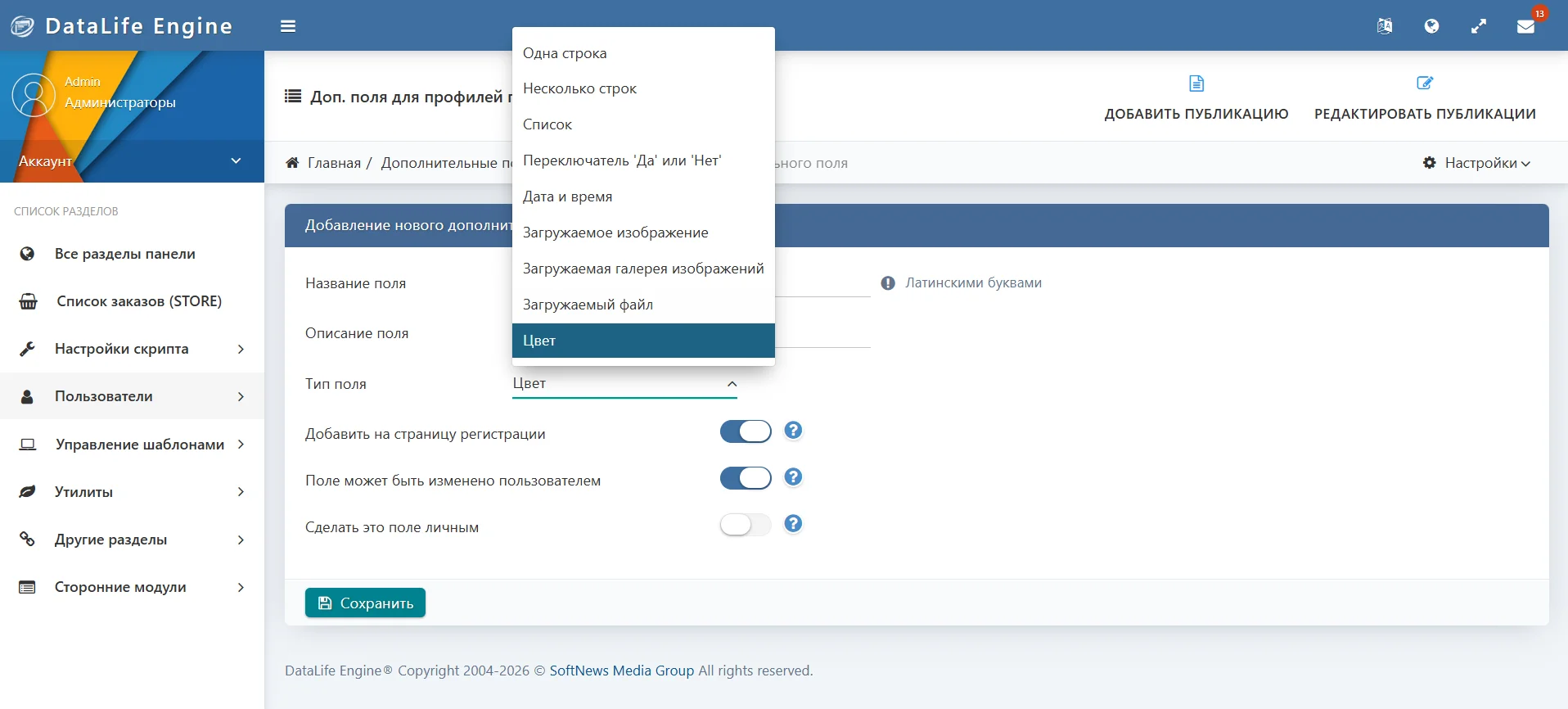Image resolution: width=1568 pixels, height=709 pixels.
Task: Collapse the 'Тип поля' dropdown selector
Action: tap(624, 384)
